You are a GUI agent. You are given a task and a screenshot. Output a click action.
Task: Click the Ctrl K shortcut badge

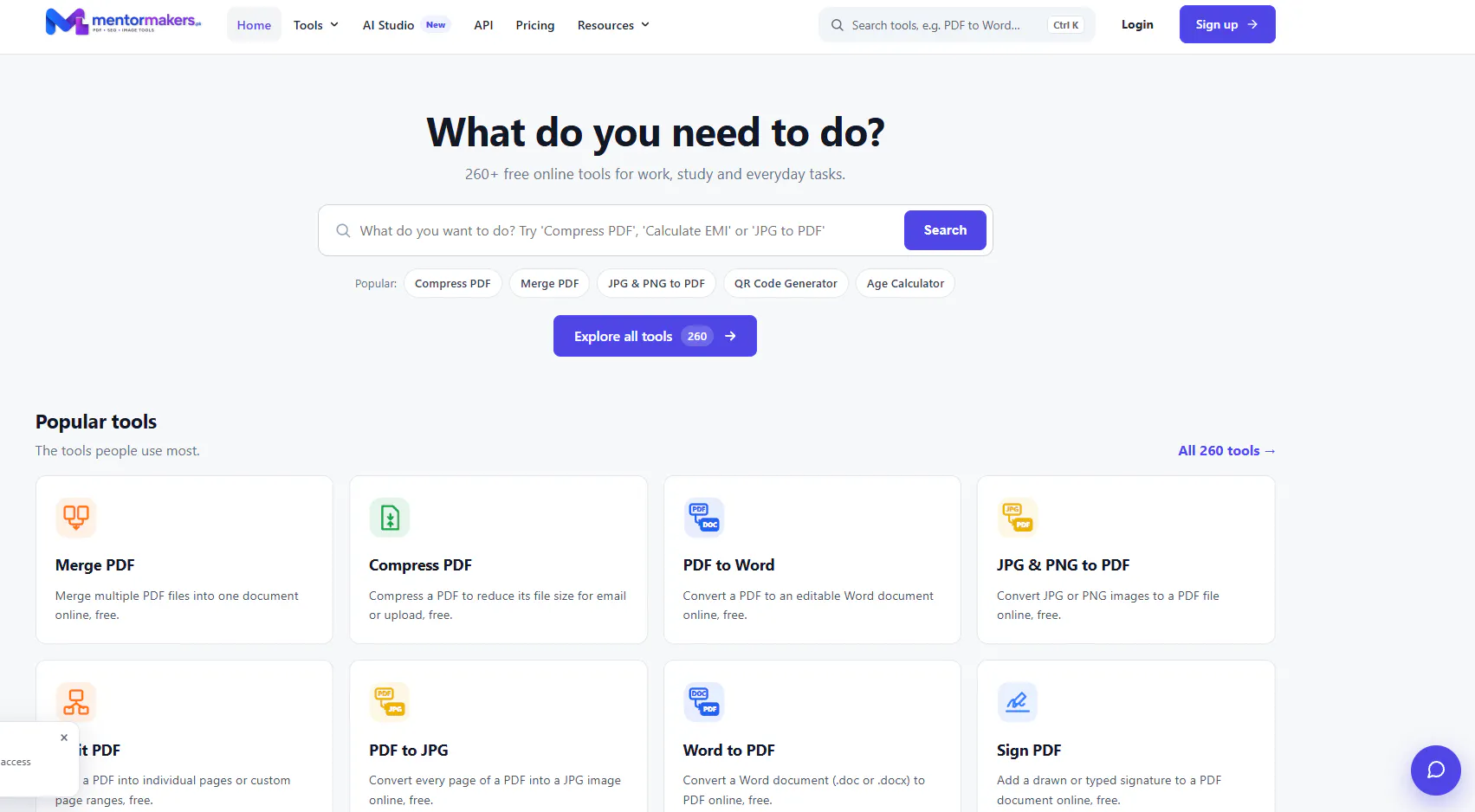tap(1065, 25)
